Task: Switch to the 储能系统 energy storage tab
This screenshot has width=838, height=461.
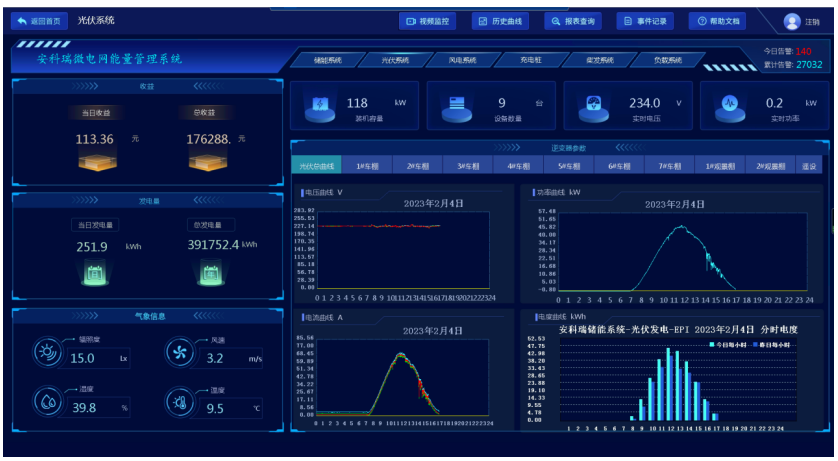Action: 327,60
